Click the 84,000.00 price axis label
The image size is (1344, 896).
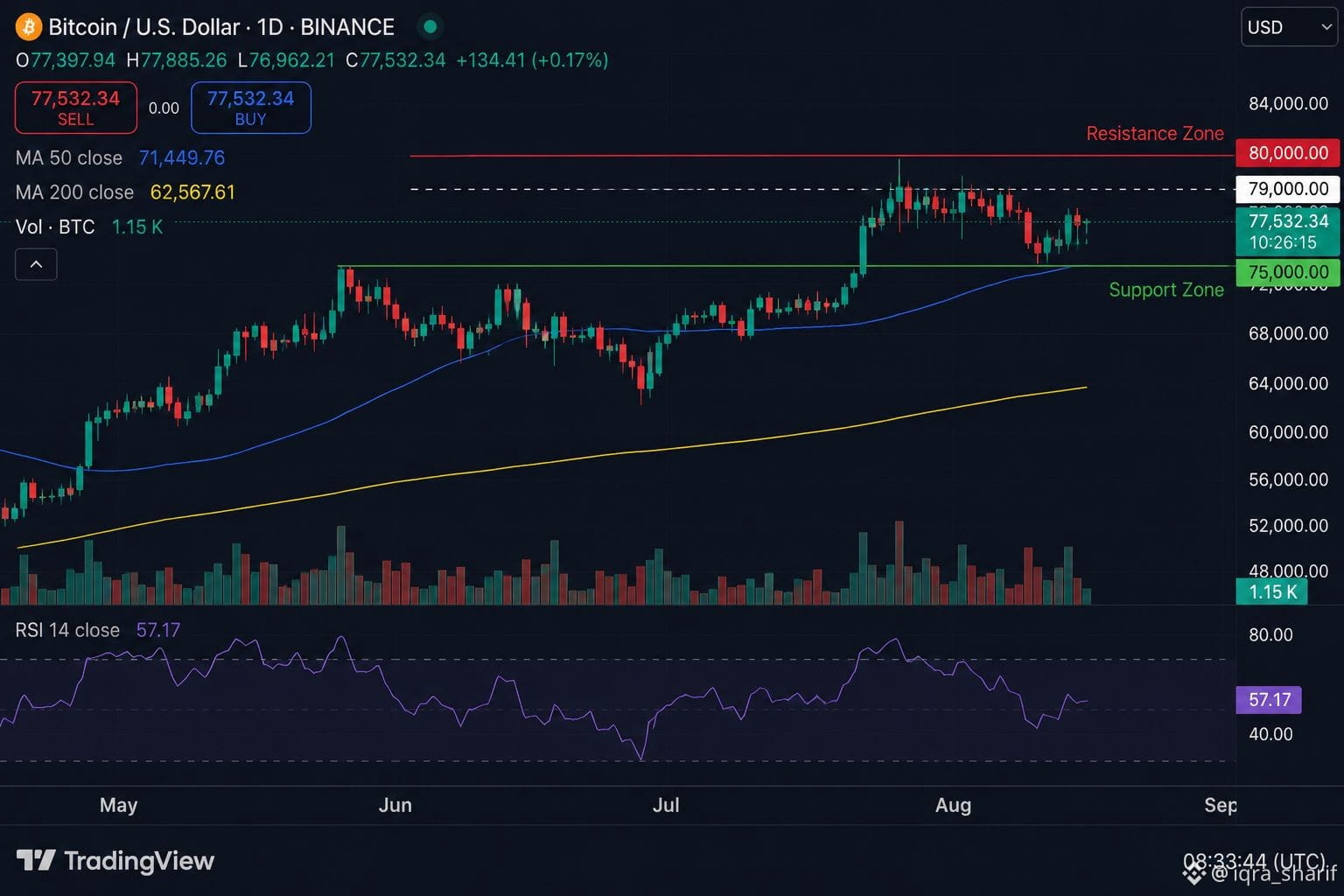pyautogui.click(x=1288, y=104)
